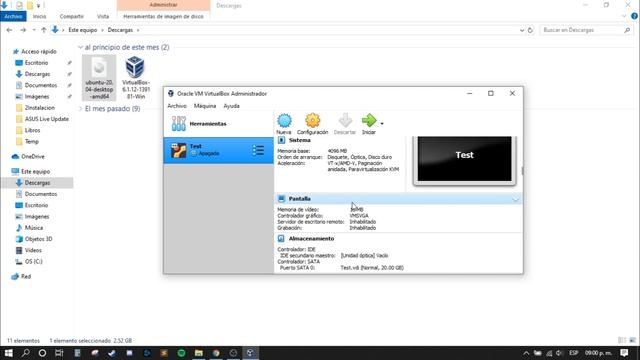Viewport: 640px width, 360px height.
Task: Click the Nueva toolbar icon in VirtualBox
Action: 284,124
